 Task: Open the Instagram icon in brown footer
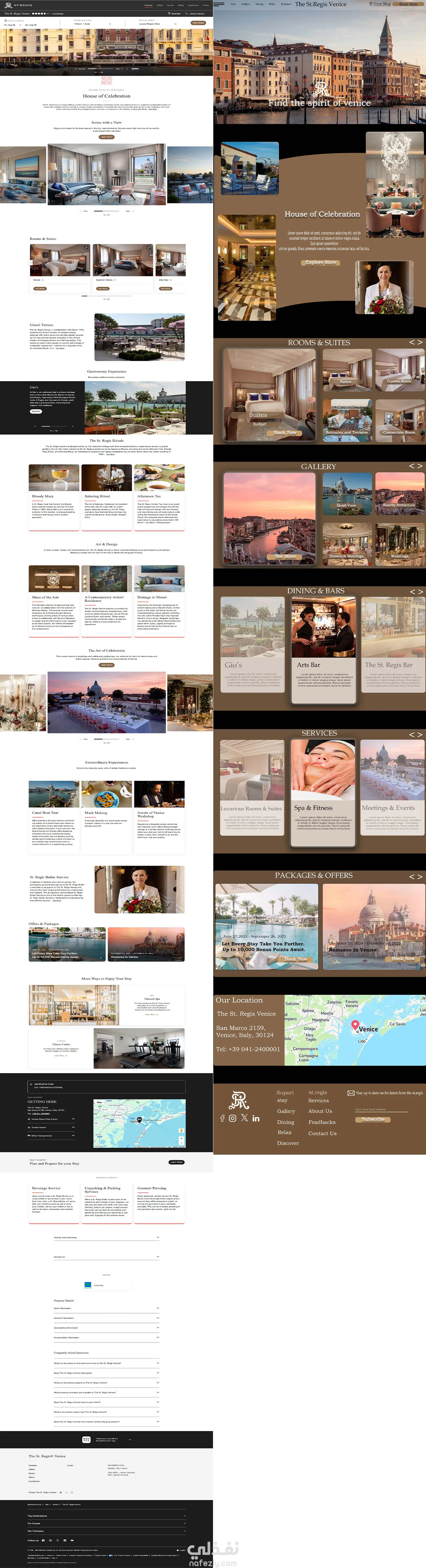coord(233,1118)
